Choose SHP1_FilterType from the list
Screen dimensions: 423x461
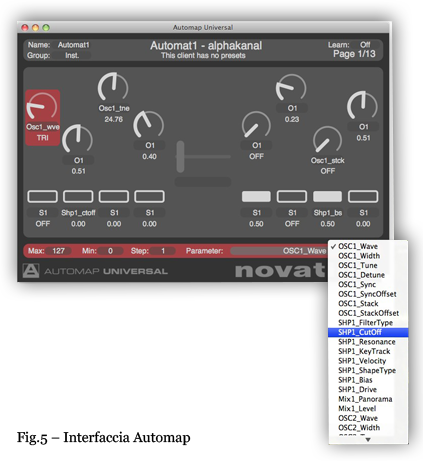[368, 323]
